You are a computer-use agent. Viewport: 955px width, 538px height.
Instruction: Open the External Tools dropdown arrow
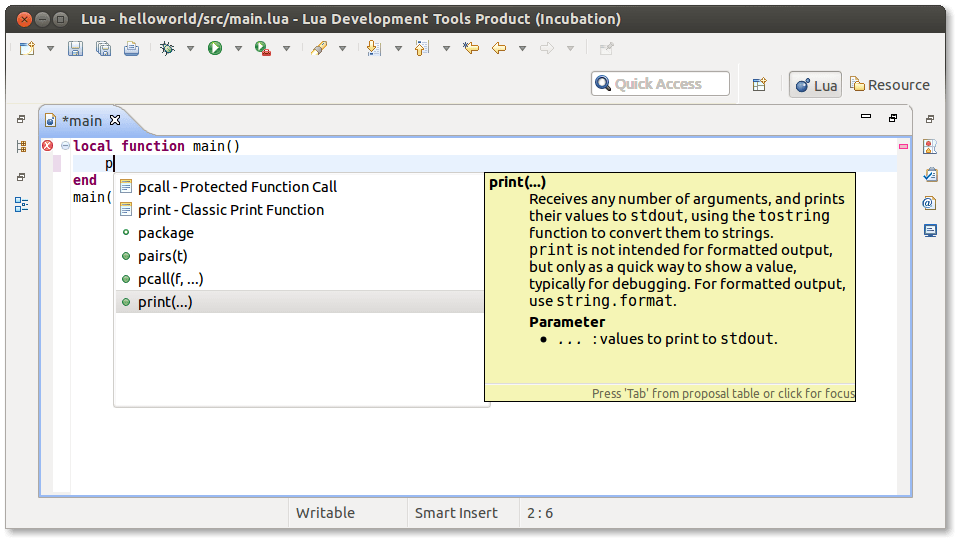point(286,49)
